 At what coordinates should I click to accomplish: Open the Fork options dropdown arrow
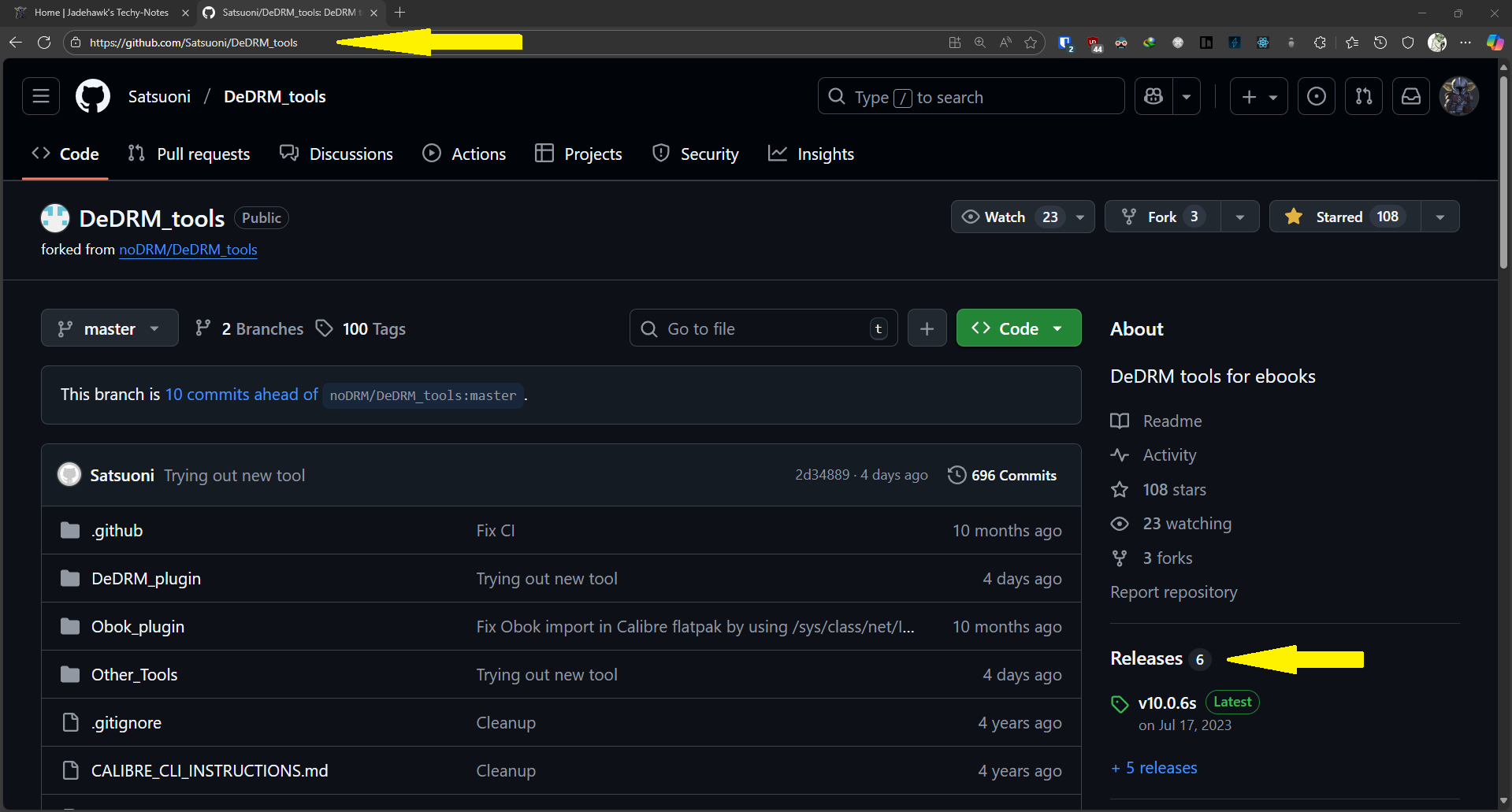pos(1240,217)
